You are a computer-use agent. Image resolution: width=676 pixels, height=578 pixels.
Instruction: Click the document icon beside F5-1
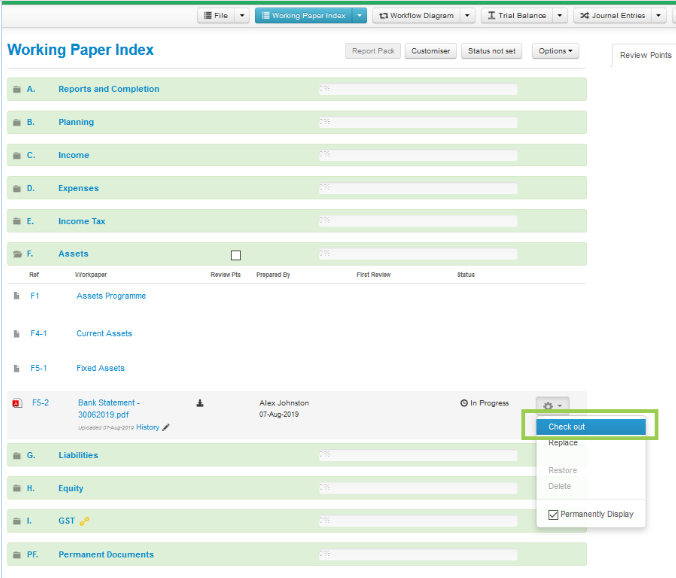pyautogui.click(x=16, y=368)
